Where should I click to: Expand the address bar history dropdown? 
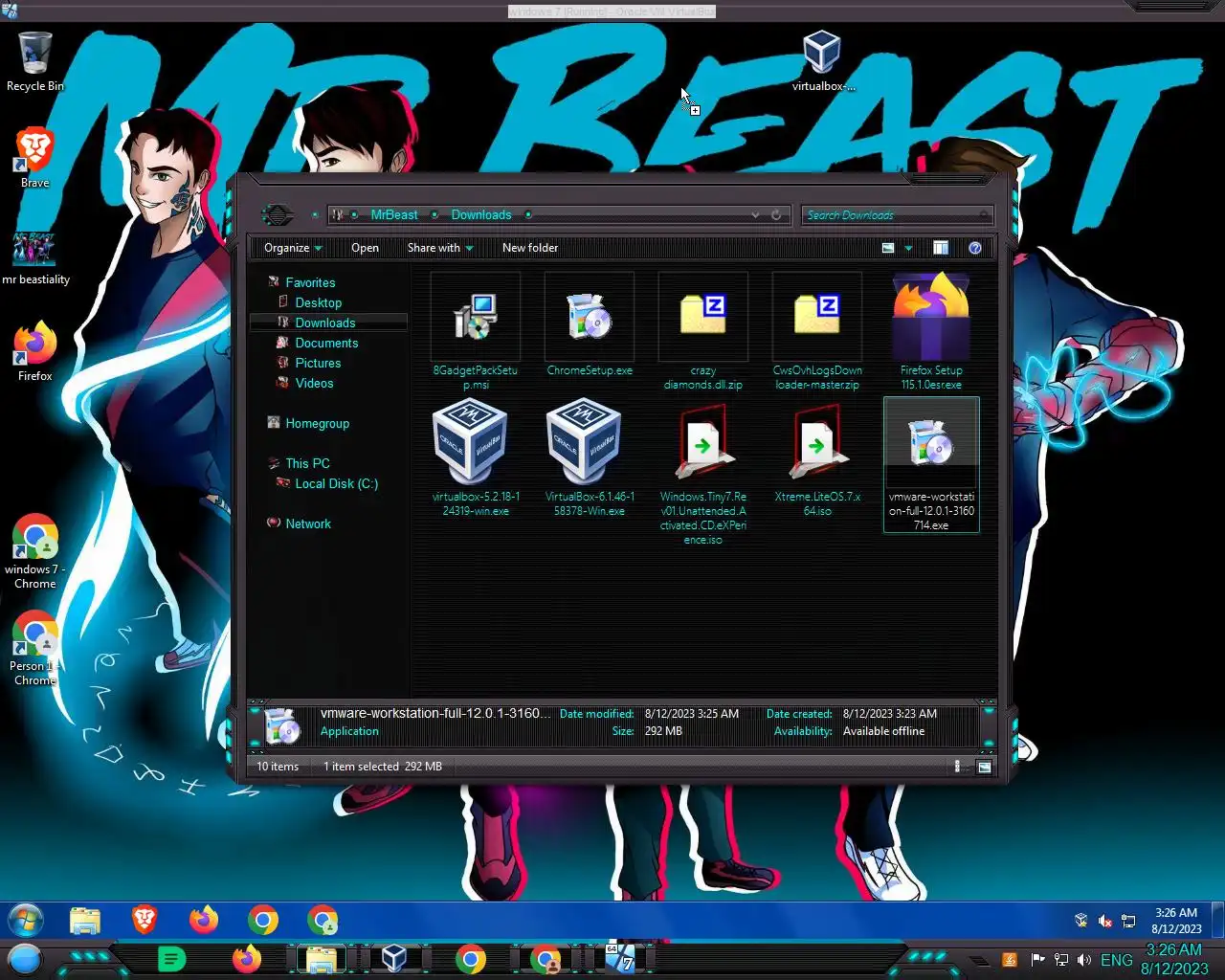point(755,215)
